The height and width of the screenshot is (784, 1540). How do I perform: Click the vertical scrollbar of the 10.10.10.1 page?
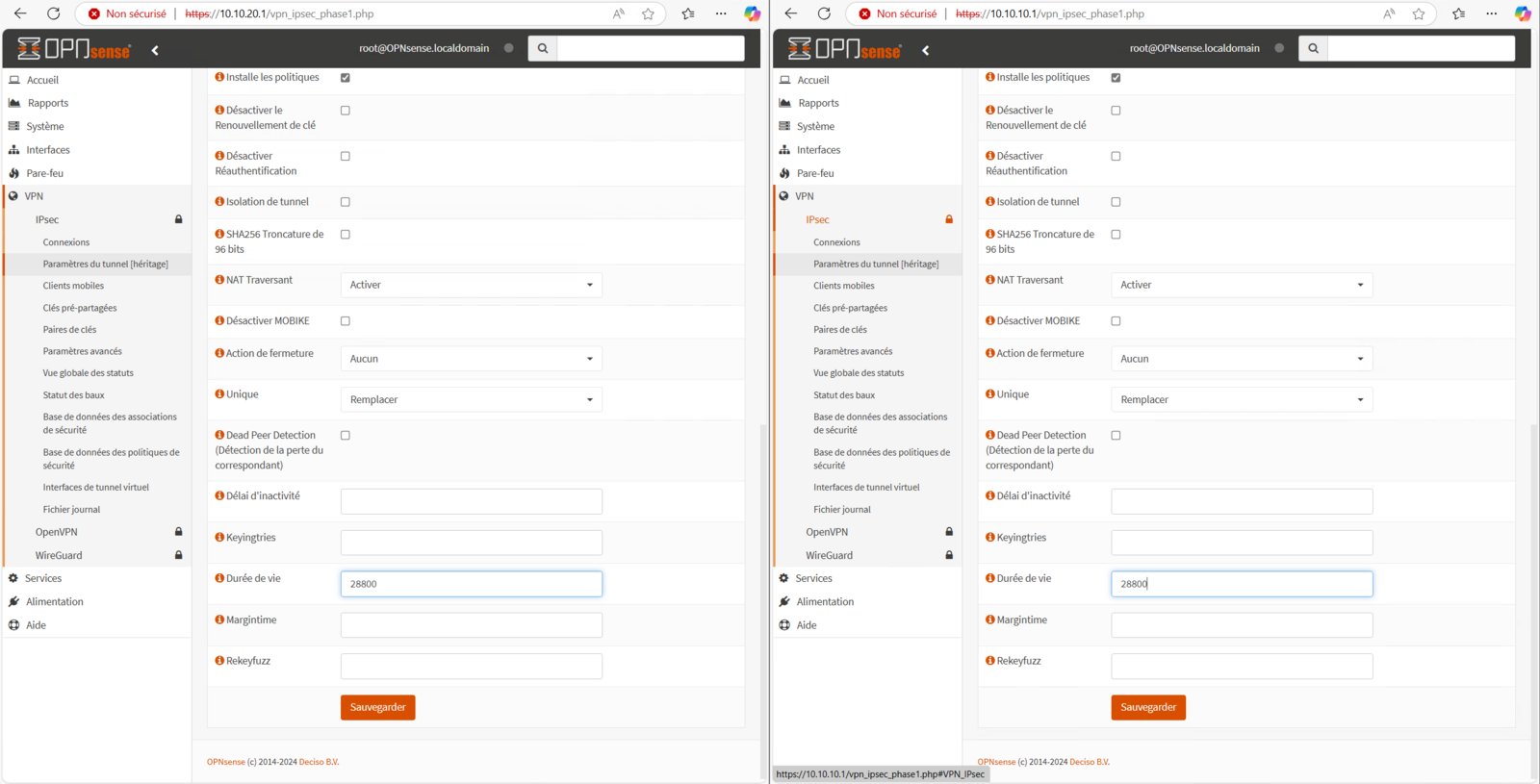1534,577
